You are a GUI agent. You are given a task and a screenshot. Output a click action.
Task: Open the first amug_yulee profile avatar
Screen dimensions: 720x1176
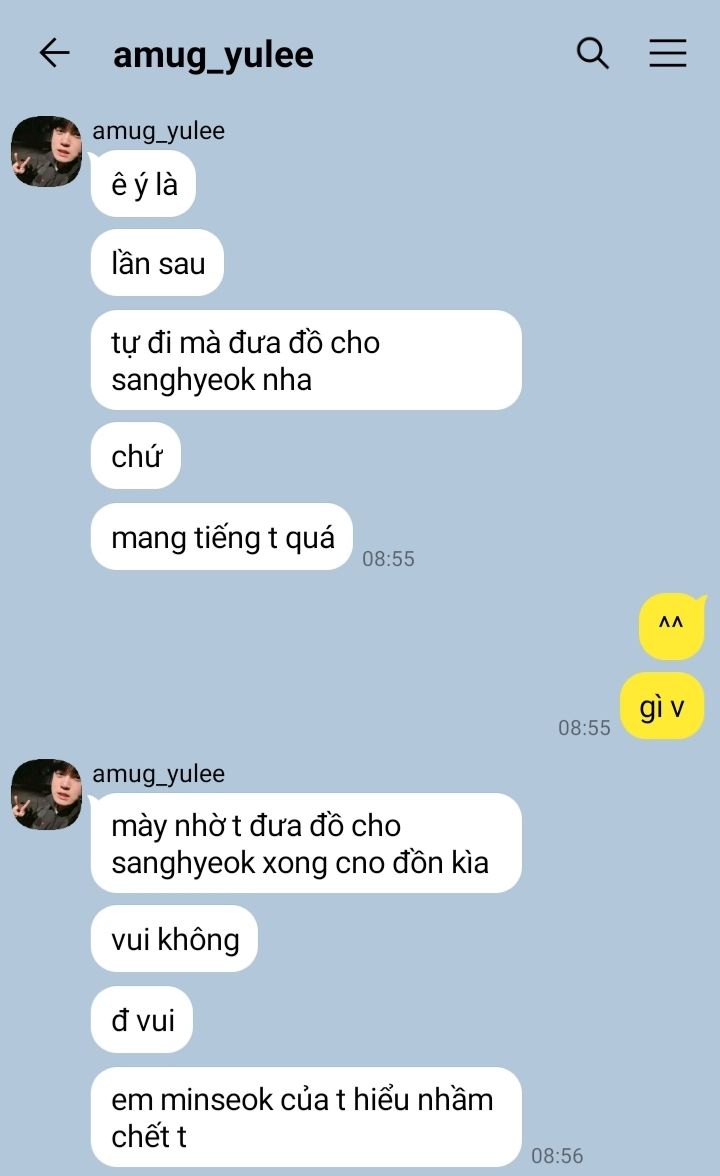point(46,151)
